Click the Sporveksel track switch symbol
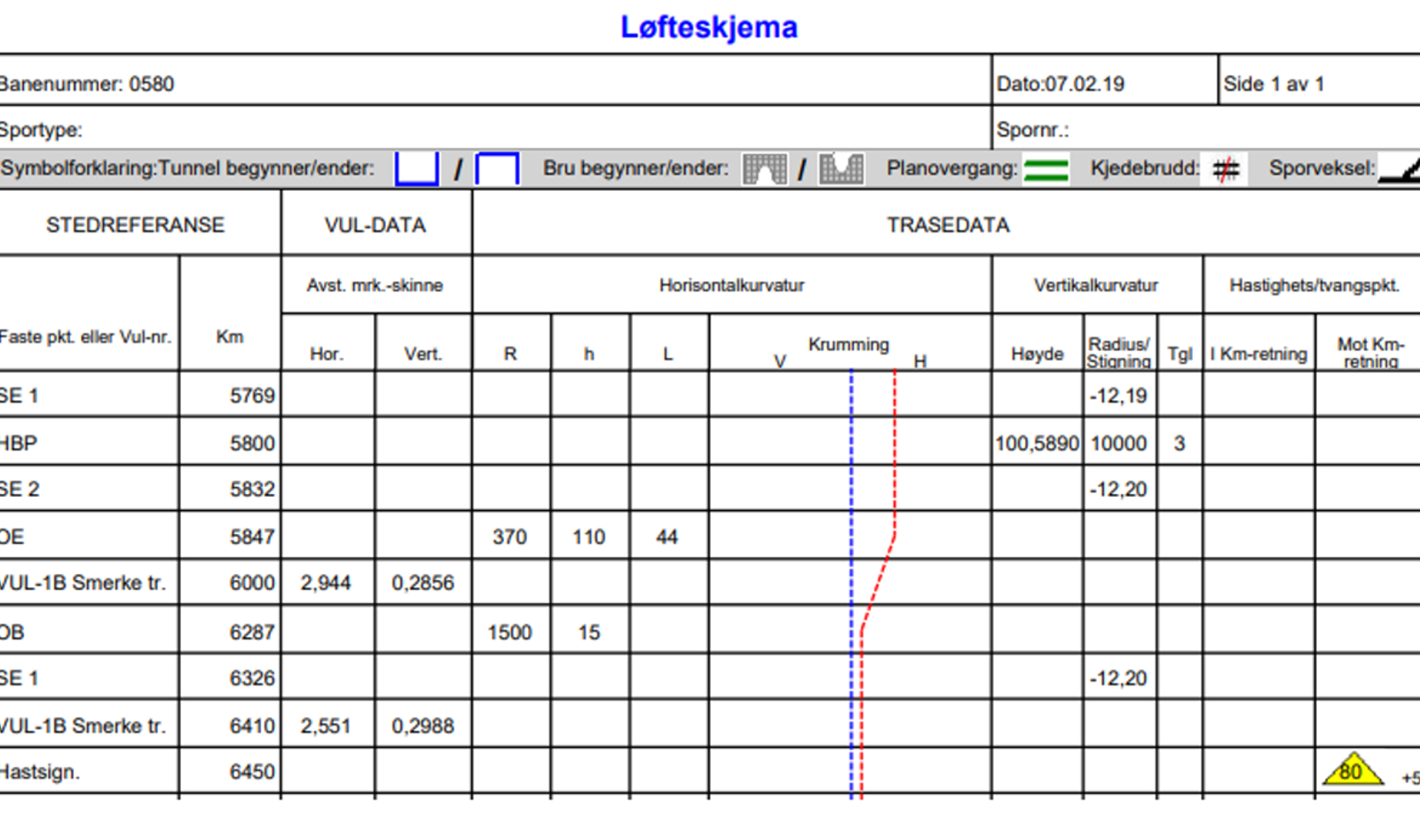This screenshot has height=840, width=1420. tap(1399, 169)
